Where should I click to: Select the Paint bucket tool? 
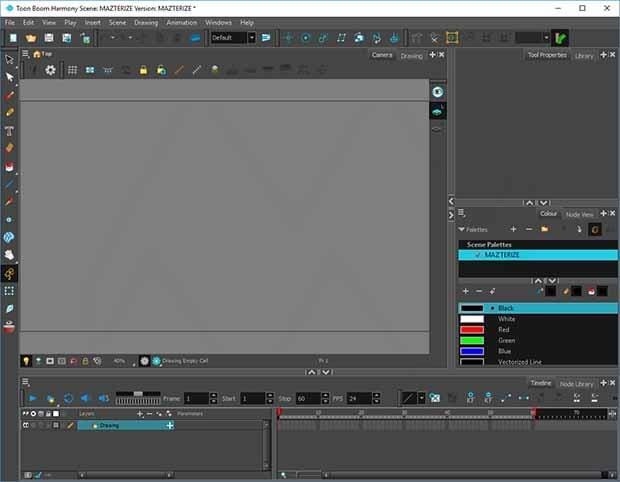[9, 166]
